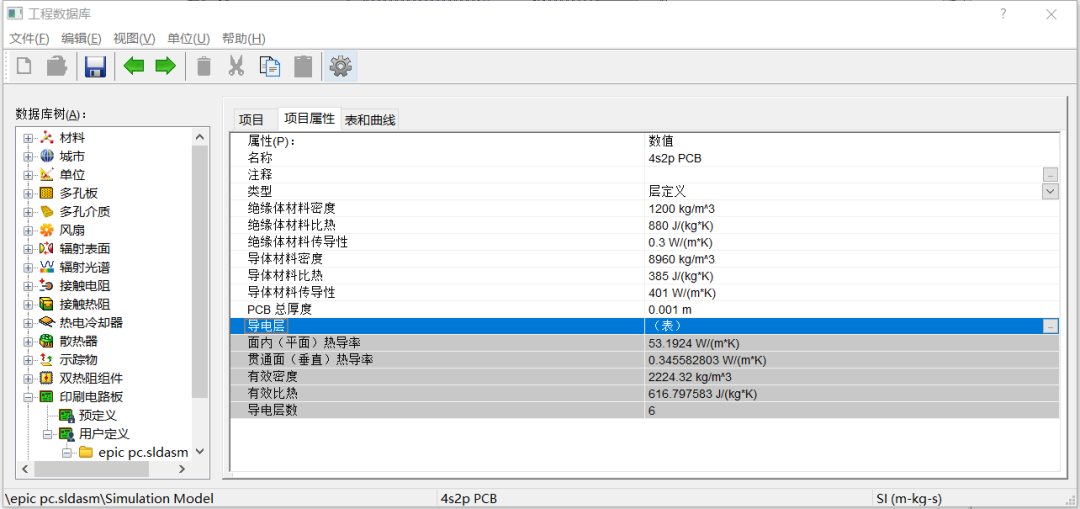
Task: Click the 名称 value 4s2p PCB
Action: point(676,158)
